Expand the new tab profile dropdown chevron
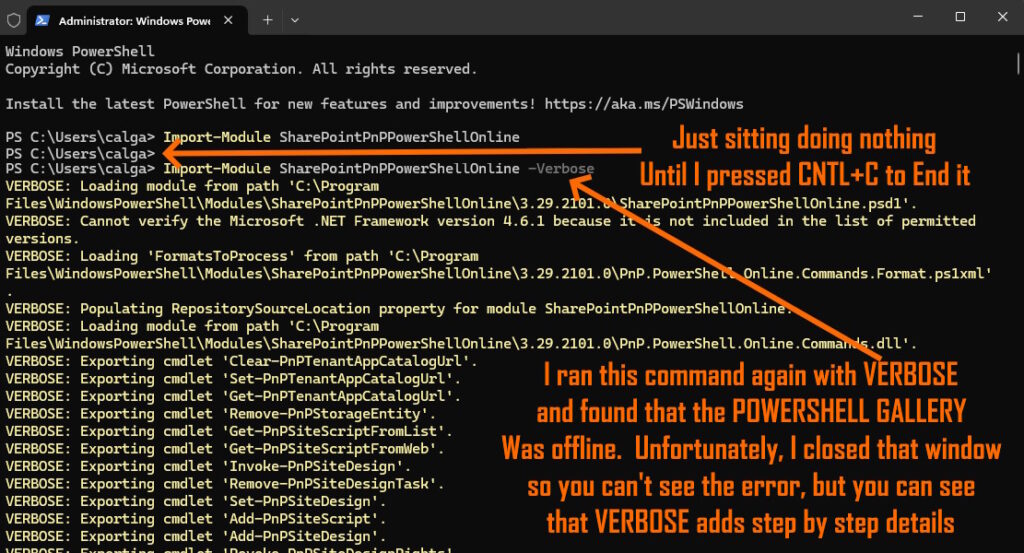This screenshot has height=553, width=1024. tap(295, 20)
